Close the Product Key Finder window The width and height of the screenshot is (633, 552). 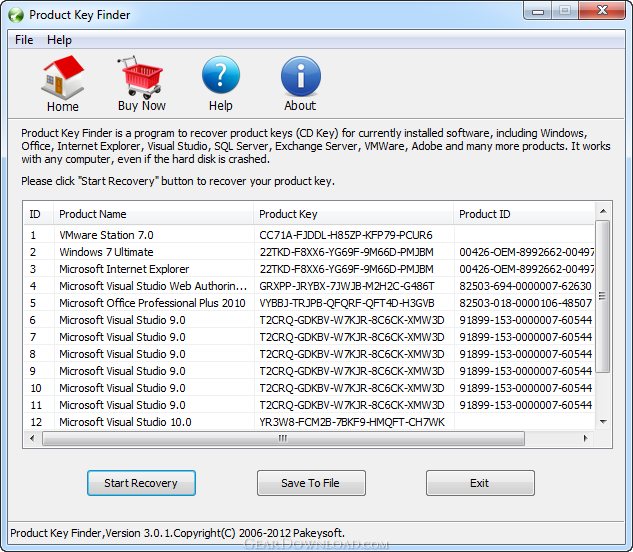602,10
